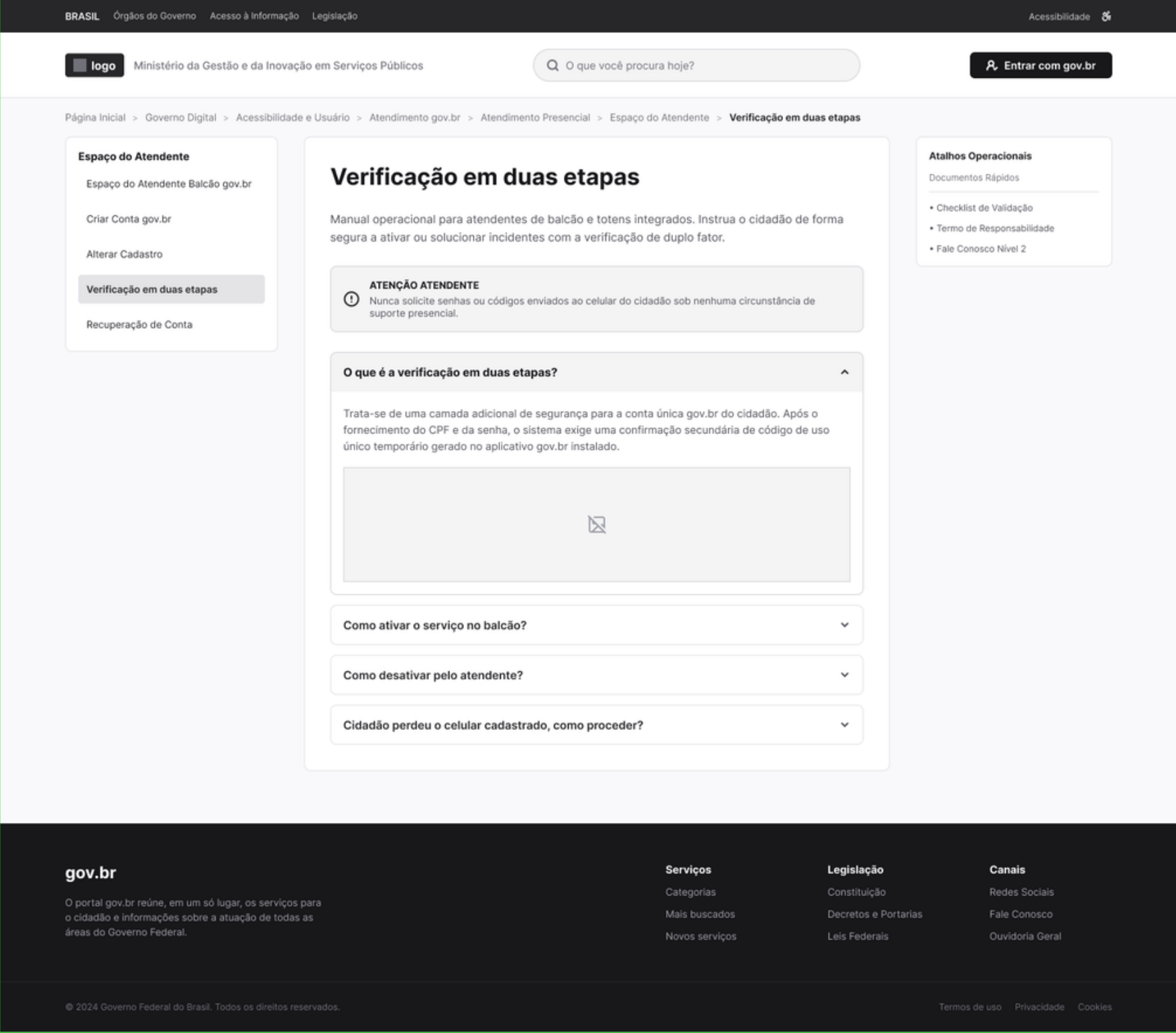Click footer 'Categorias' link
The image size is (1176, 1033).
[691, 892]
